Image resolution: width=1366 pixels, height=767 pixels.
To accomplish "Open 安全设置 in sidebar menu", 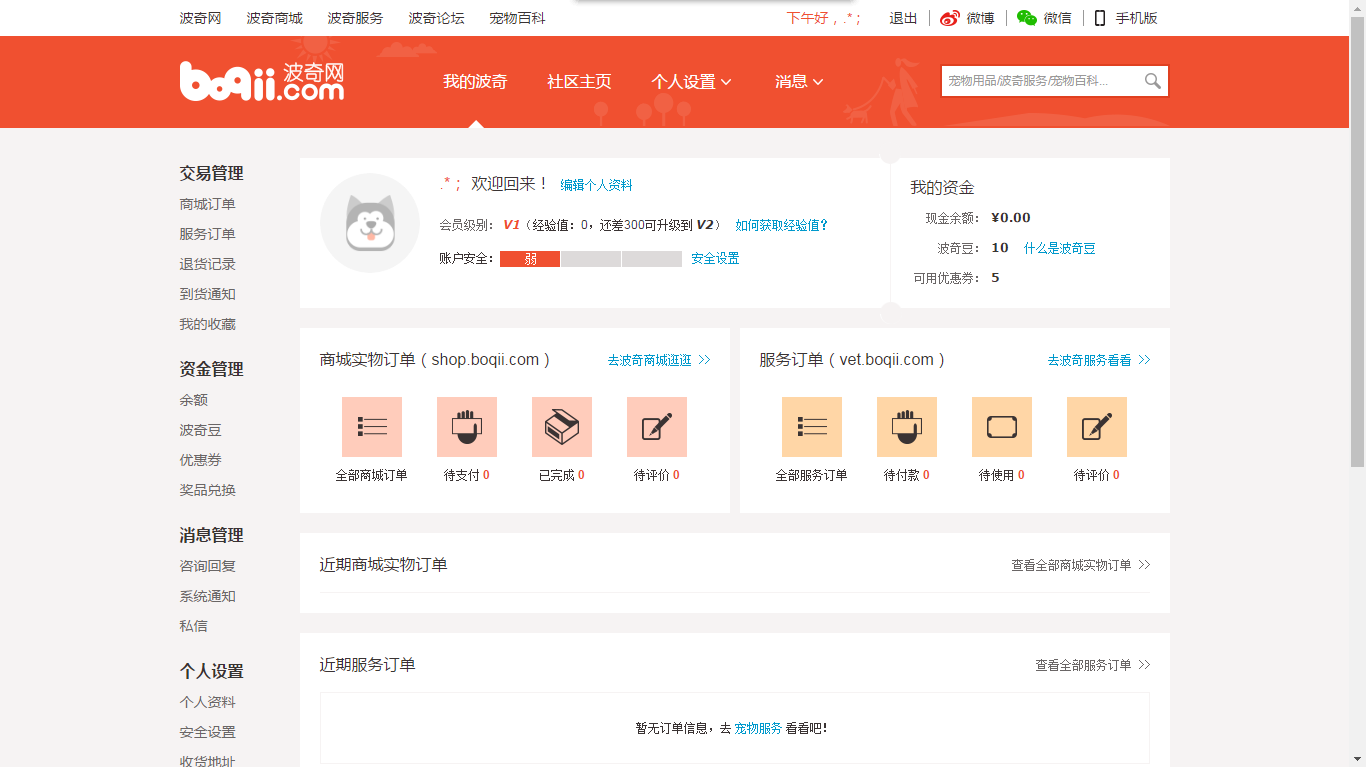I will [208, 732].
